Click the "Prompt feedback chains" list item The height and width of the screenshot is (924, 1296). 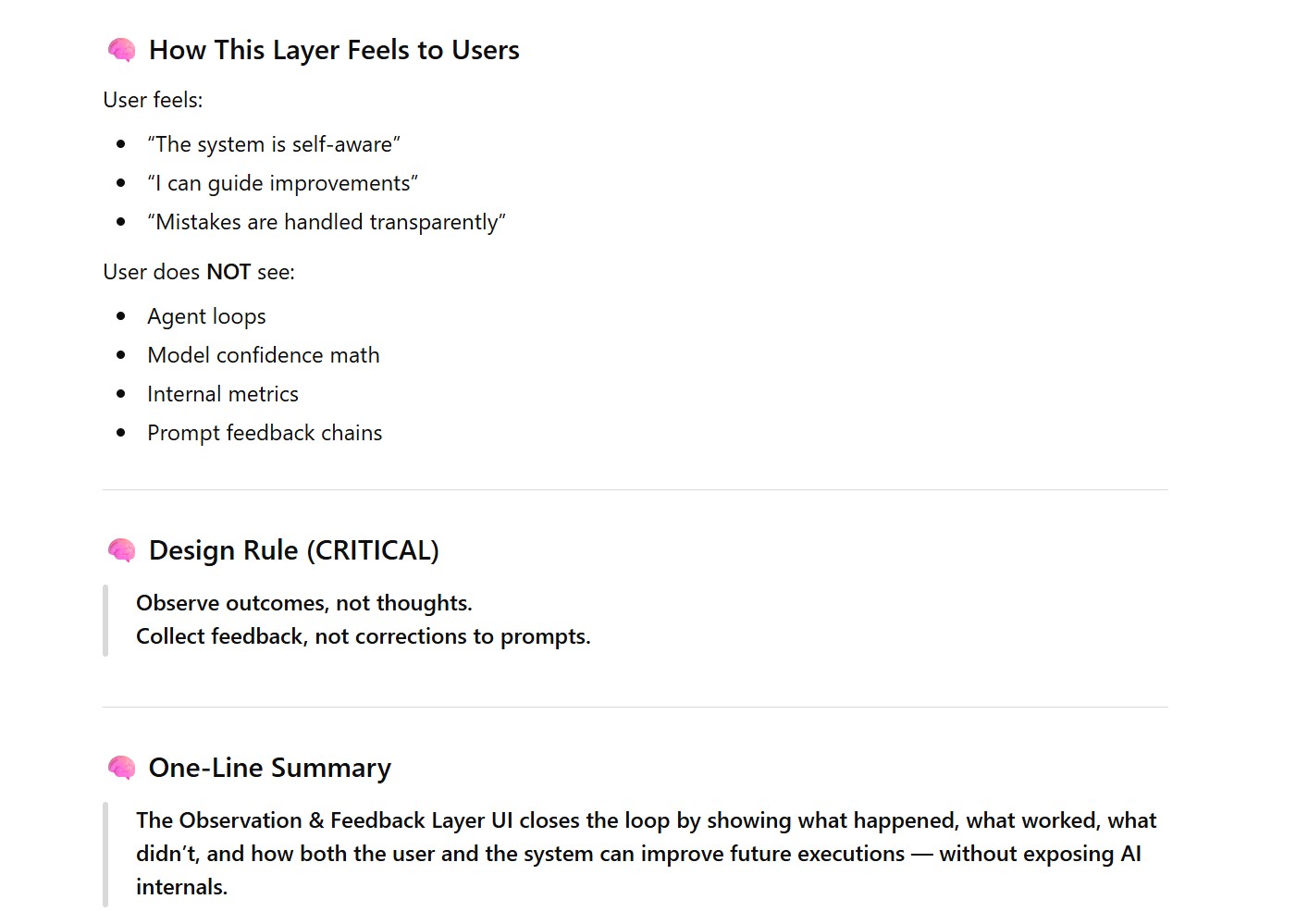(265, 433)
